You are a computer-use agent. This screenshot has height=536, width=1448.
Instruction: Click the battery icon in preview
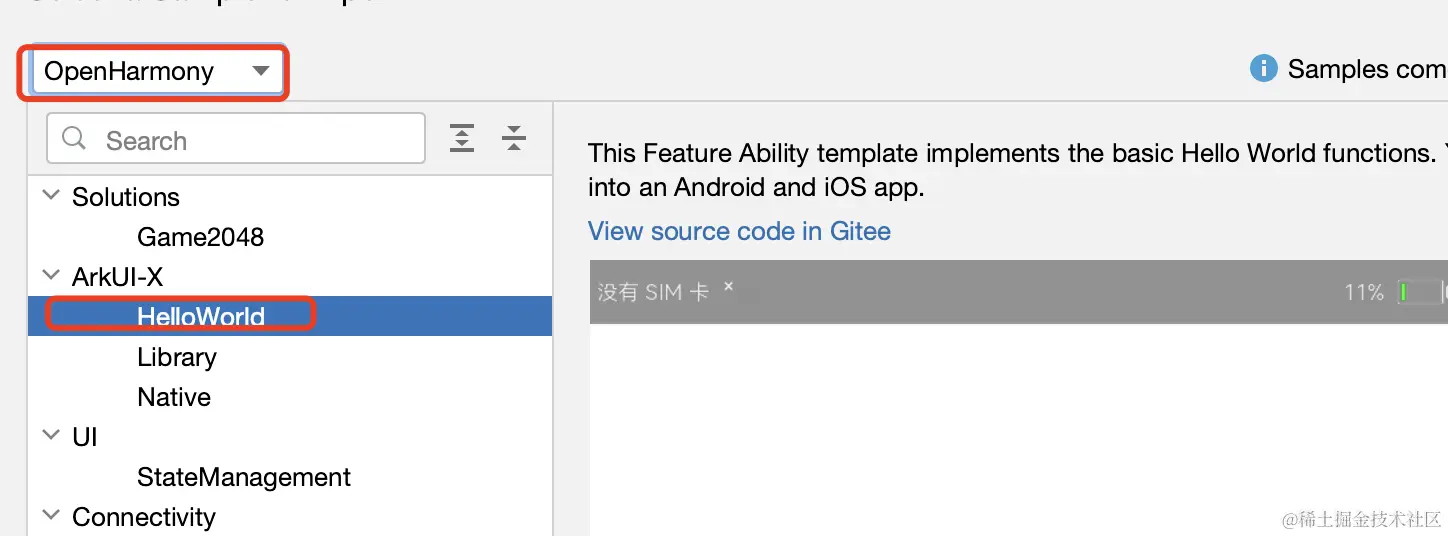point(1420,292)
